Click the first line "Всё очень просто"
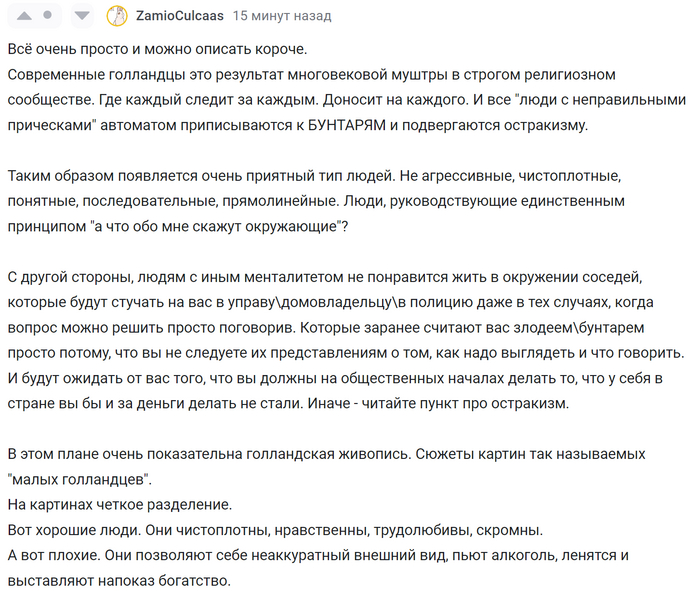Viewport: 700px width, 591px height. (157, 49)
